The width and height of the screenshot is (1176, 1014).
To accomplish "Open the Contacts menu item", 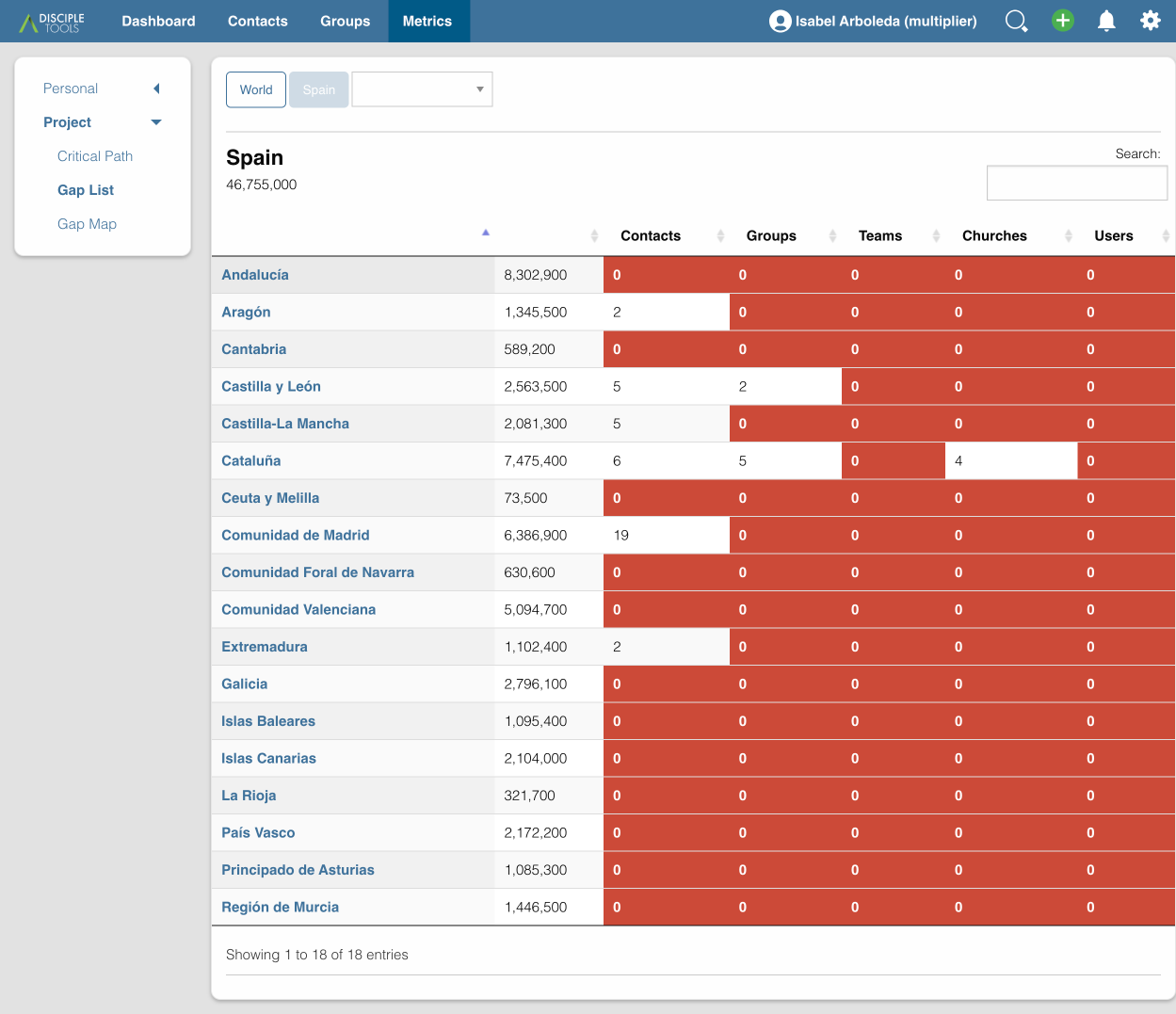I will pyautogui.click(x=258, y=21).
